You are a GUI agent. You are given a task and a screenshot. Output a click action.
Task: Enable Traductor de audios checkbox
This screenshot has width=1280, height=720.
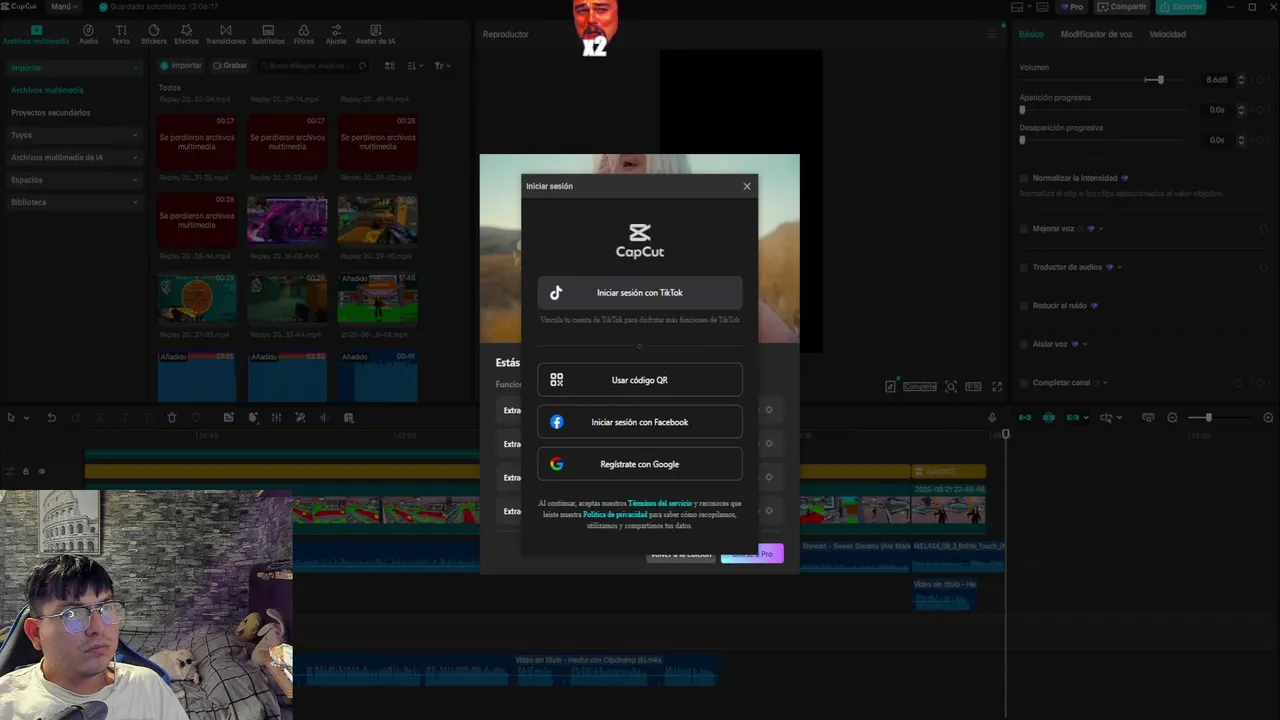(1024, 267)
